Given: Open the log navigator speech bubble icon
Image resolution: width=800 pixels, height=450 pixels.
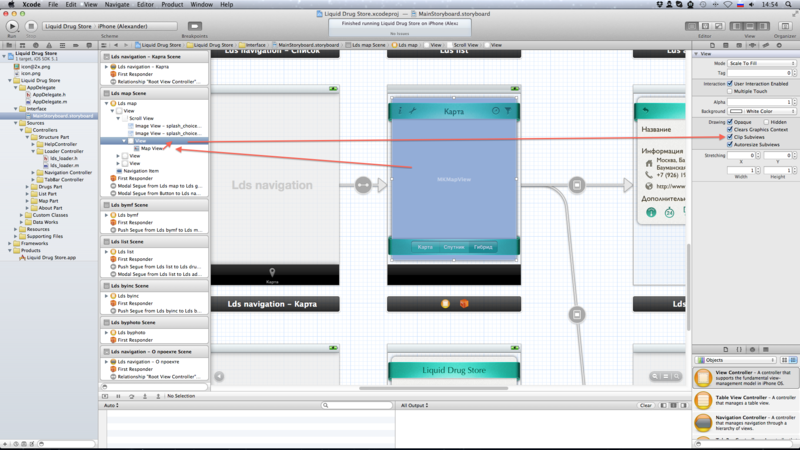Looking at the screenshot, I should pyautogui.click(x=89, y=45).
